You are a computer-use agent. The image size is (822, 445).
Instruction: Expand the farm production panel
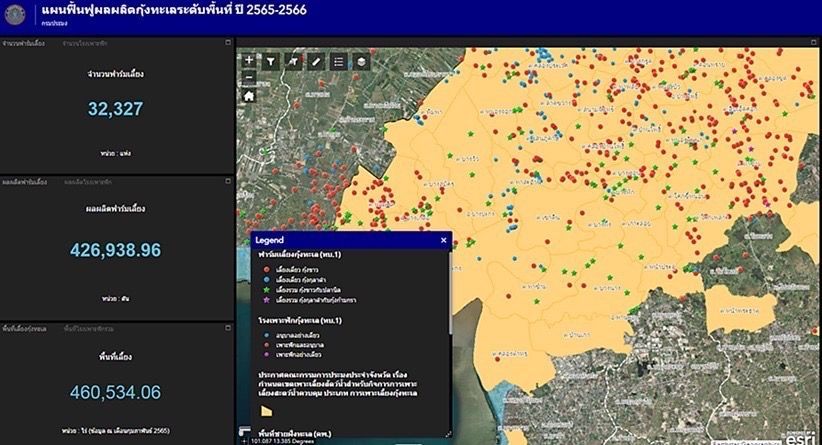(x=228, y=182)
